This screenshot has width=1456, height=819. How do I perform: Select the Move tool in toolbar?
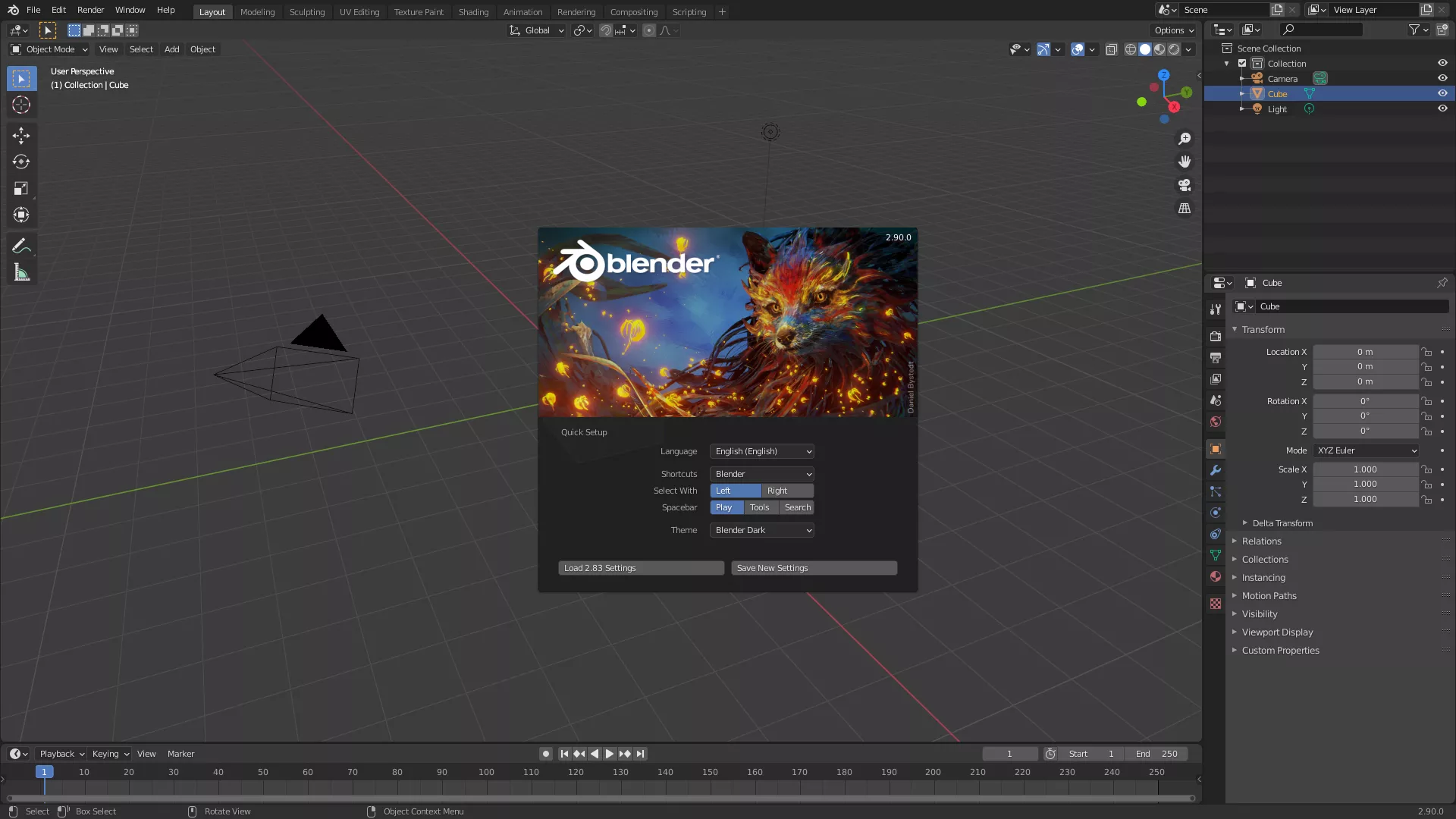coord(22,134)
